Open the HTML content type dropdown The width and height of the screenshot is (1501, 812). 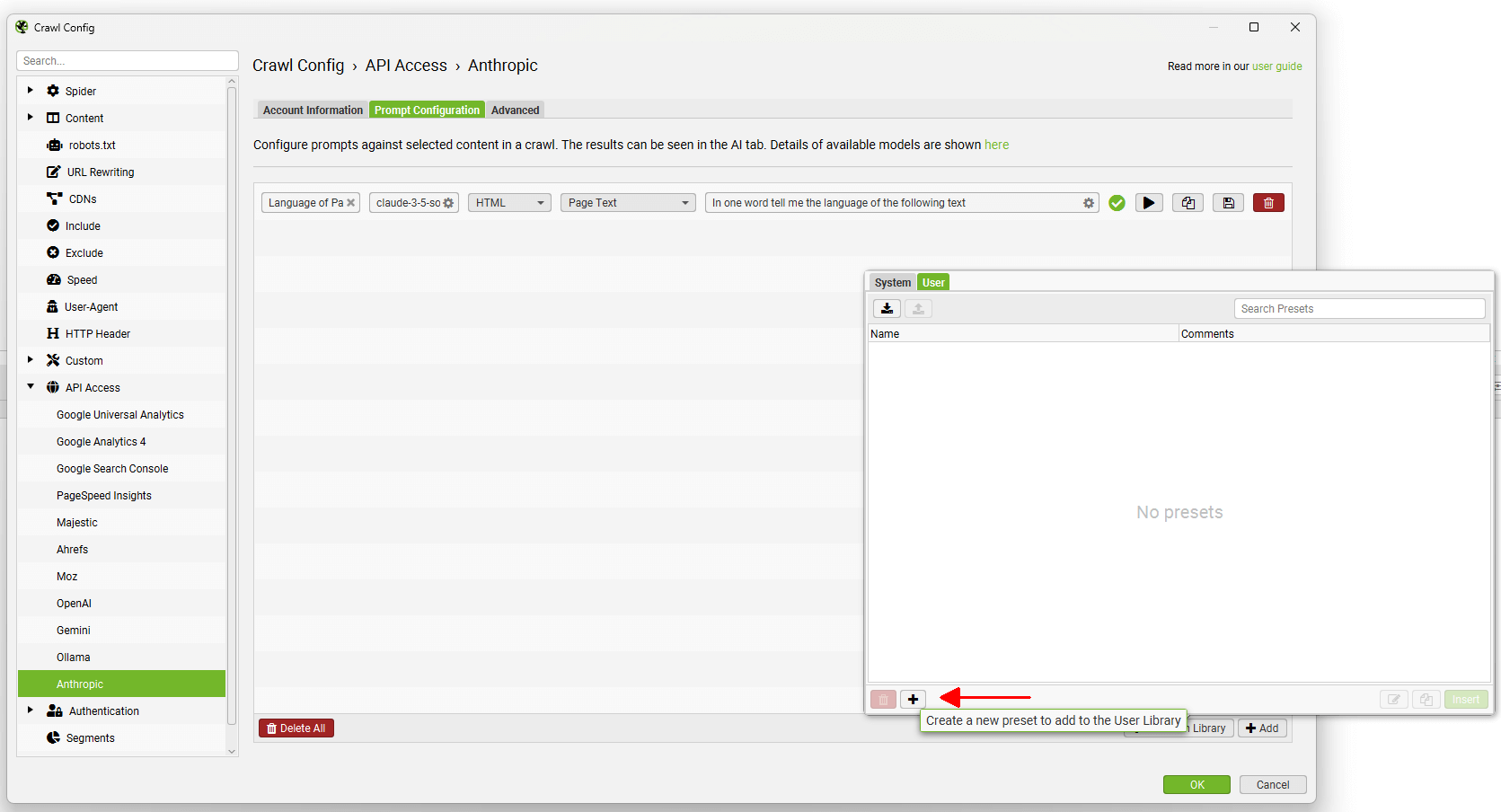coord(509,203)
